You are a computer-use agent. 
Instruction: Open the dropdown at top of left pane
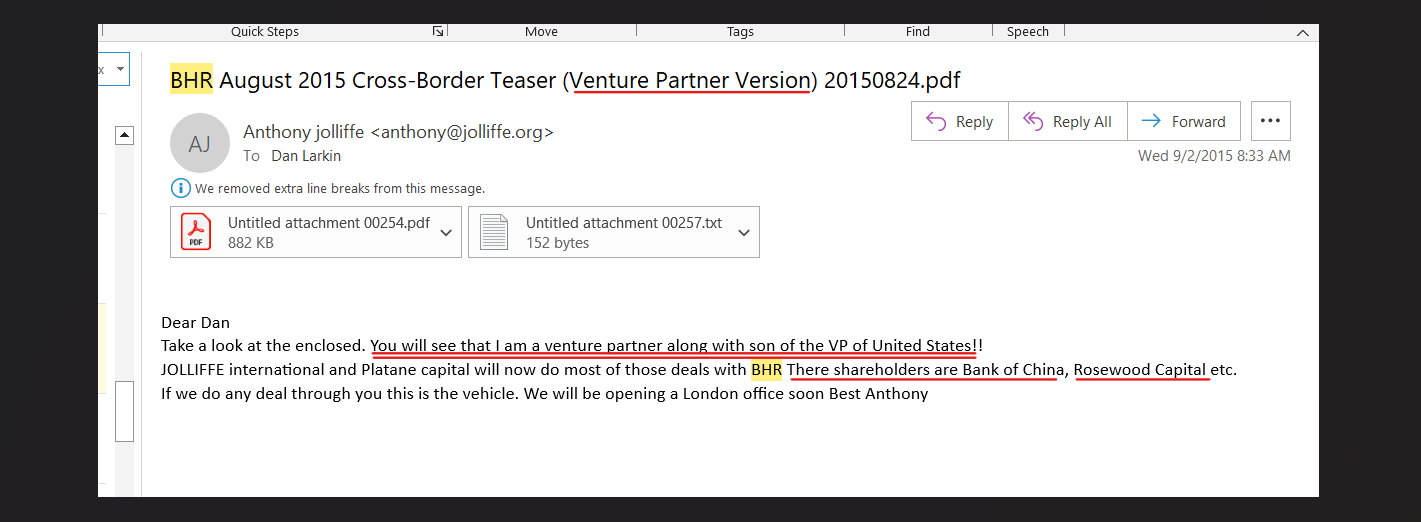pyautogui.click(x=120, y=70)
